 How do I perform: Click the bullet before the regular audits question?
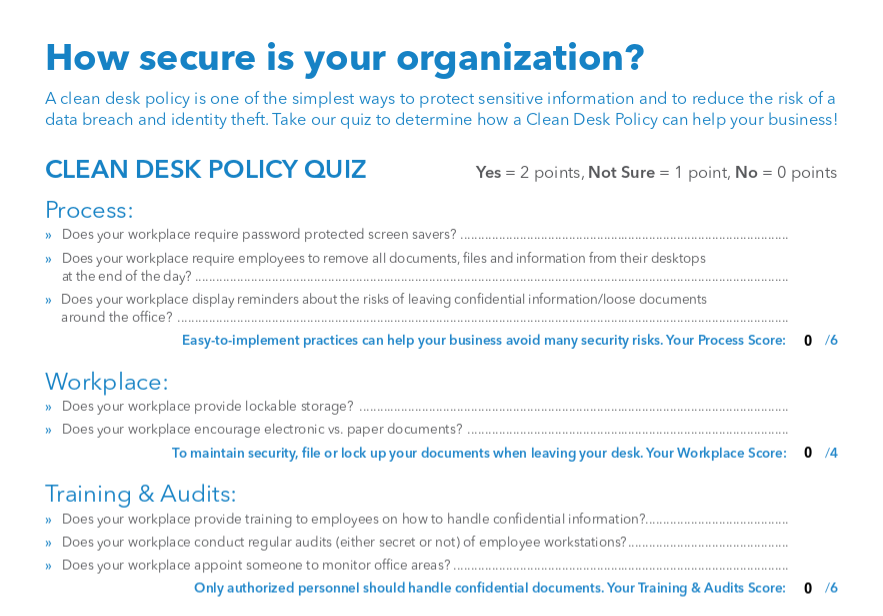click(x=49, y=543)
